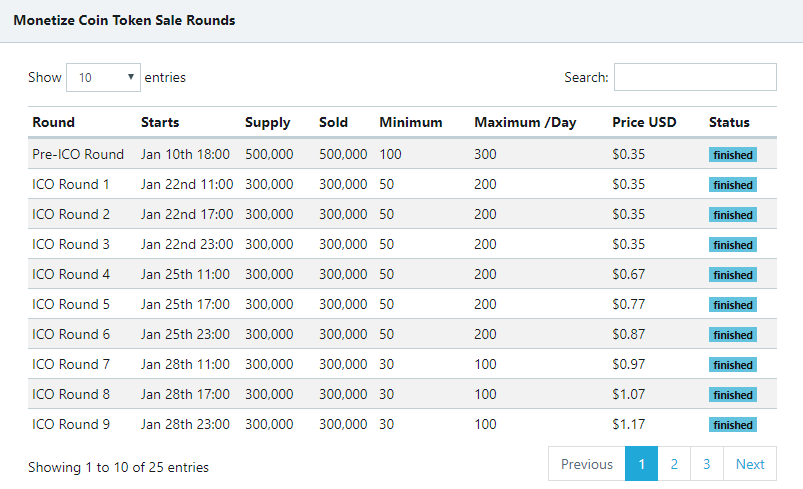Image resolution: width=803 pixels, height=489 pixels.
Task: Go to the Next page
Action: pyautogui.click(x=750, y=464)
